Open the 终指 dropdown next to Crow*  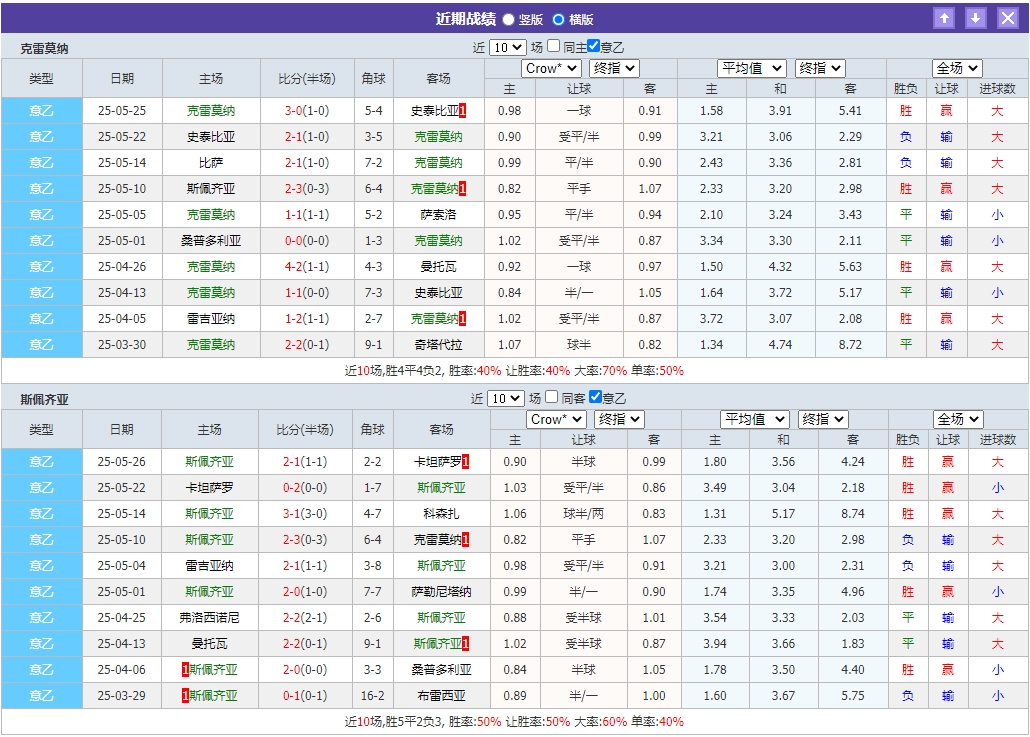612,68
